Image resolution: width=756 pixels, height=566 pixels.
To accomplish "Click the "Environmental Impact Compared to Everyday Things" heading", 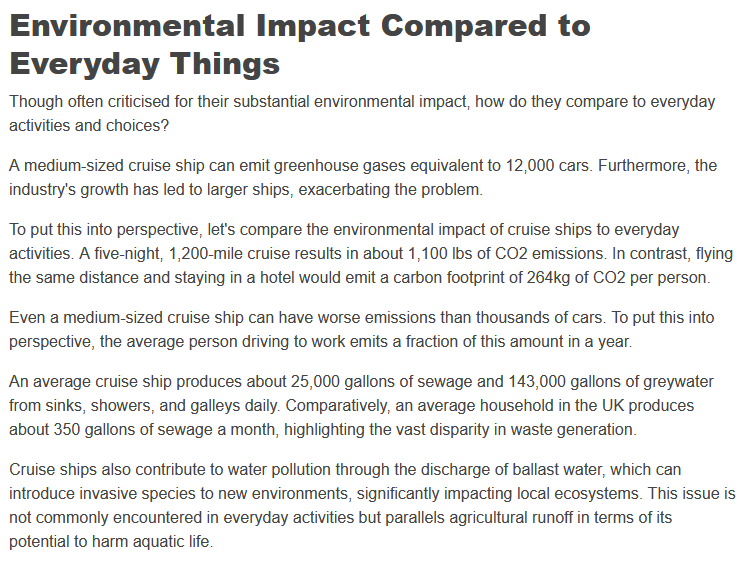I will (300, 45).
